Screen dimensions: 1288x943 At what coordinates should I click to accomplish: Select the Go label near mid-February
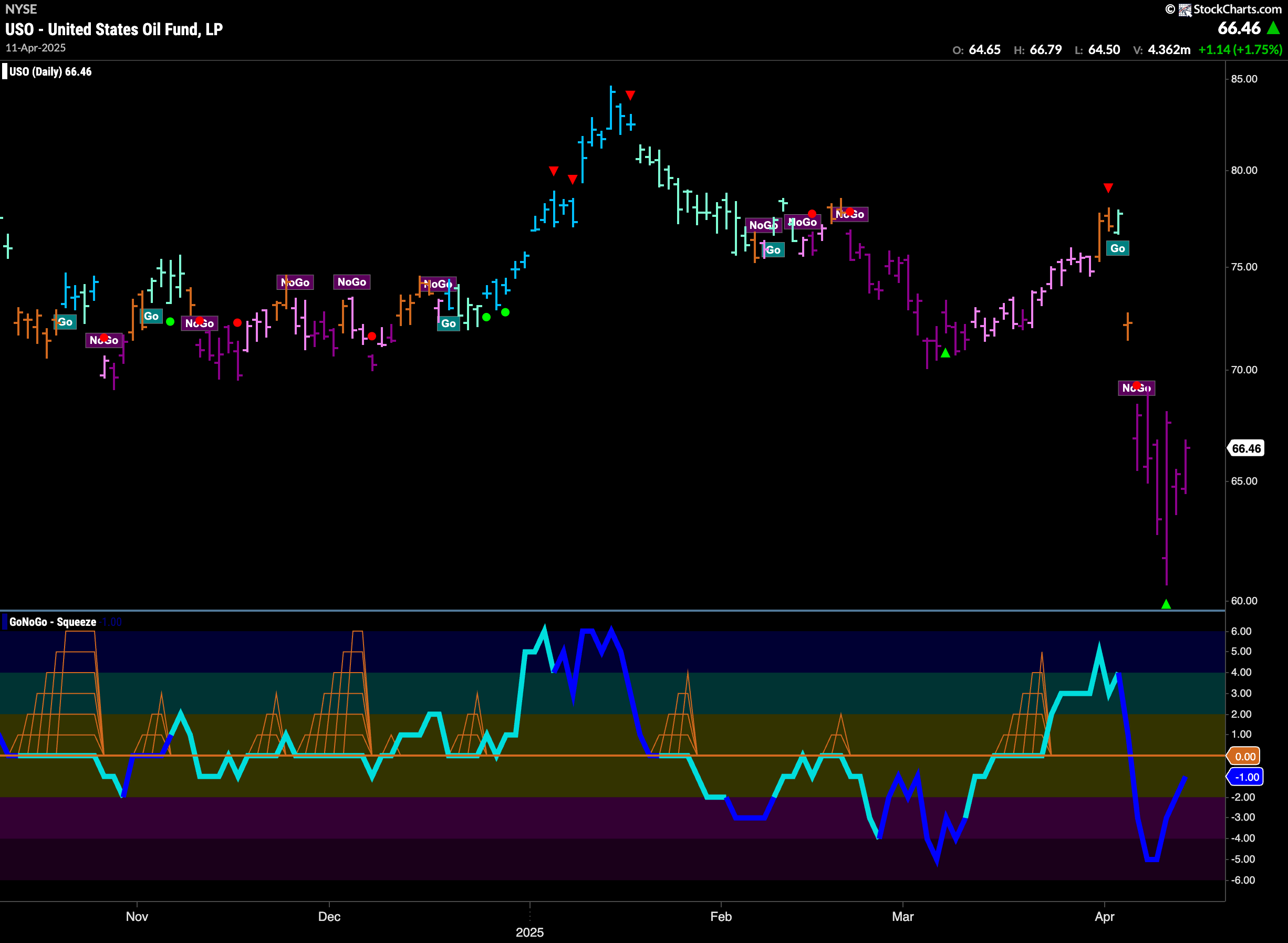pos(773,250)
